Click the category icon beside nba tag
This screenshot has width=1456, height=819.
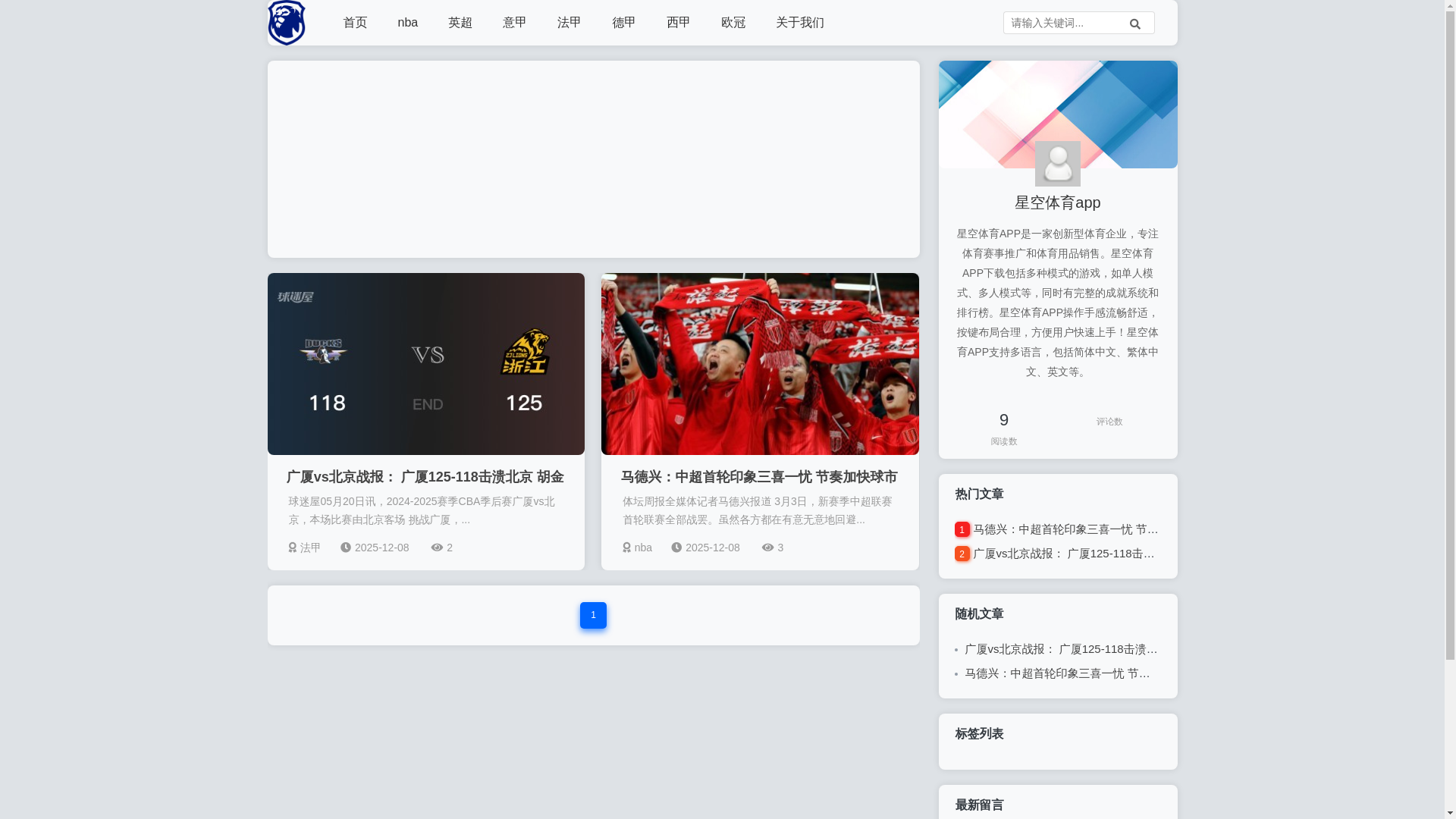[x=626, y=548]
